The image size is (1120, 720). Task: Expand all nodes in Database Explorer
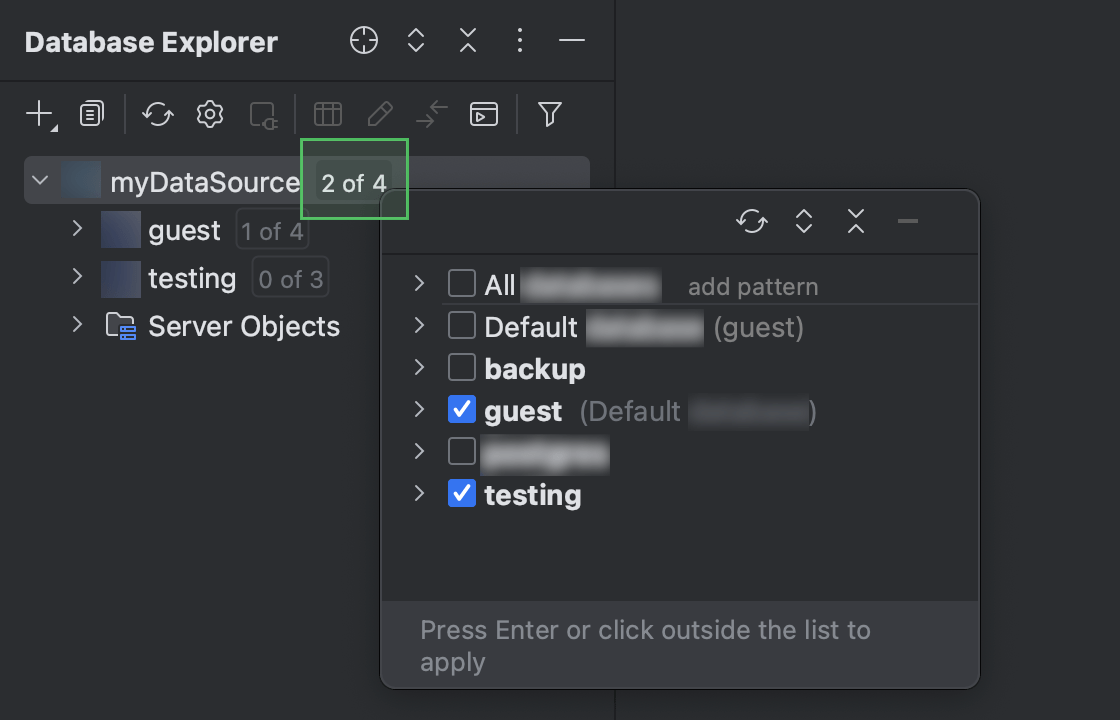point(415,40)
